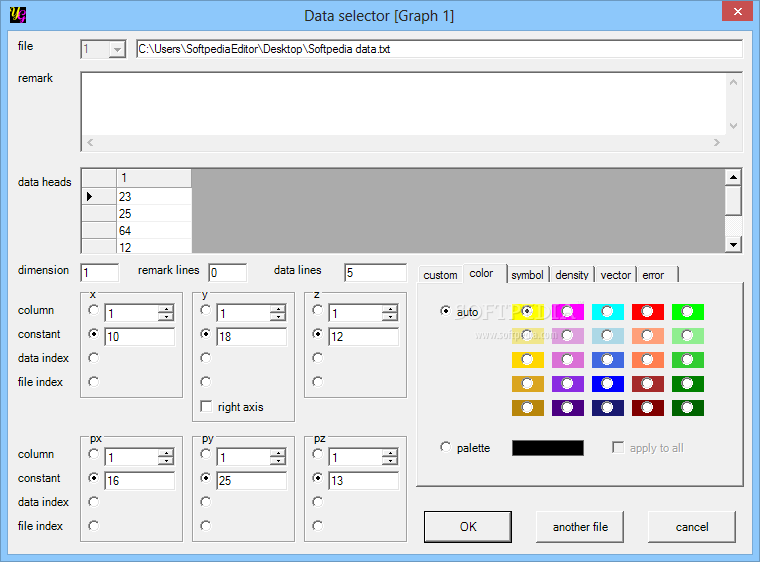Close the Data selector window

737,11
